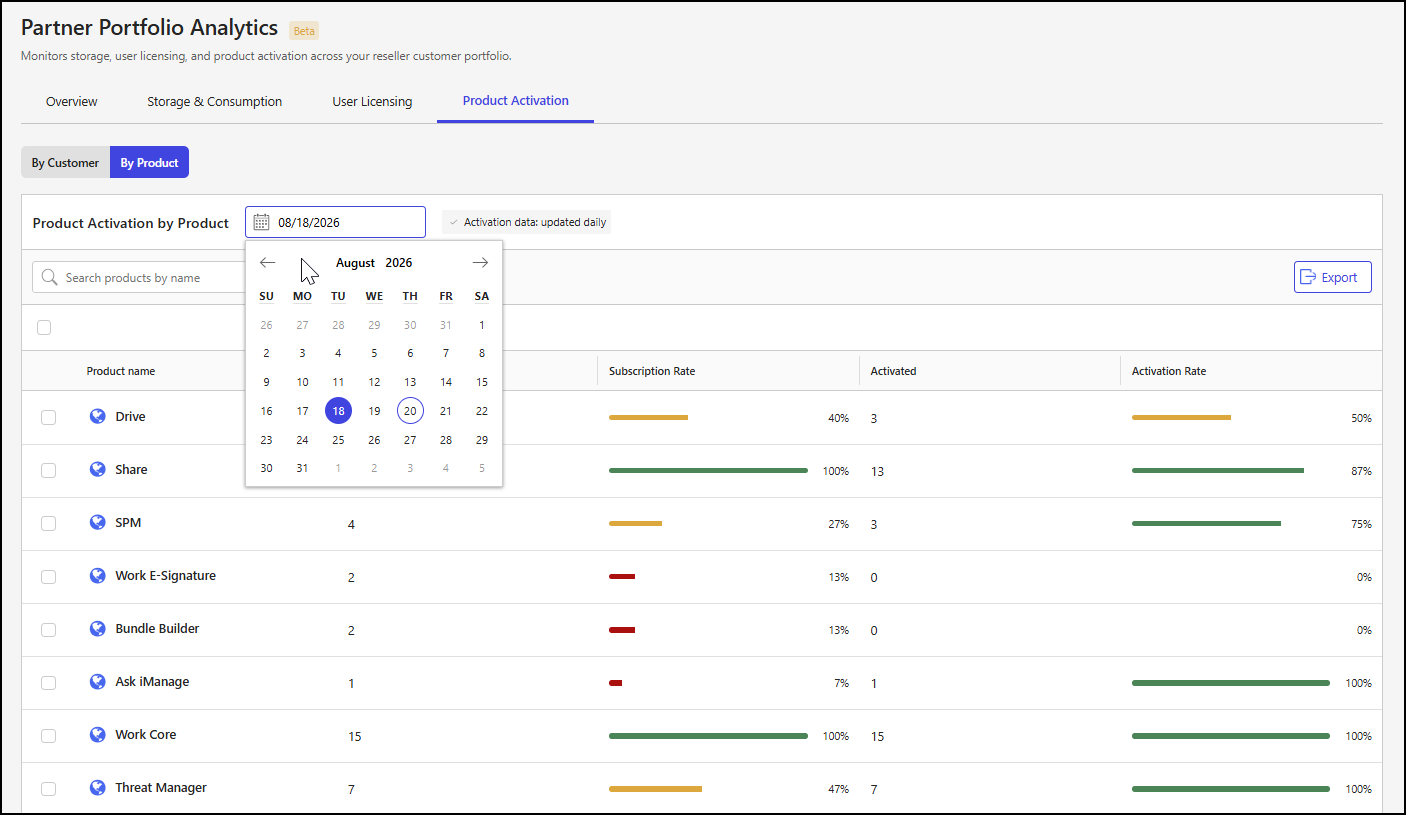This screenshot has width=1406, height=815.
Task: Click the calendar icon in date field
Action: 261,222
